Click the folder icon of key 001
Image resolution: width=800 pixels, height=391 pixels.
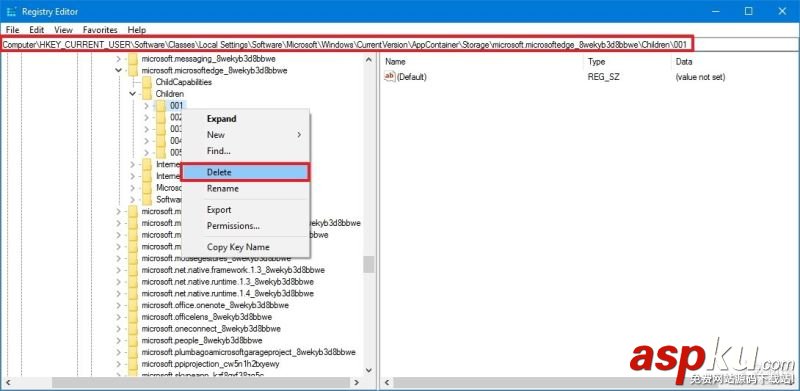coord(161,106)
